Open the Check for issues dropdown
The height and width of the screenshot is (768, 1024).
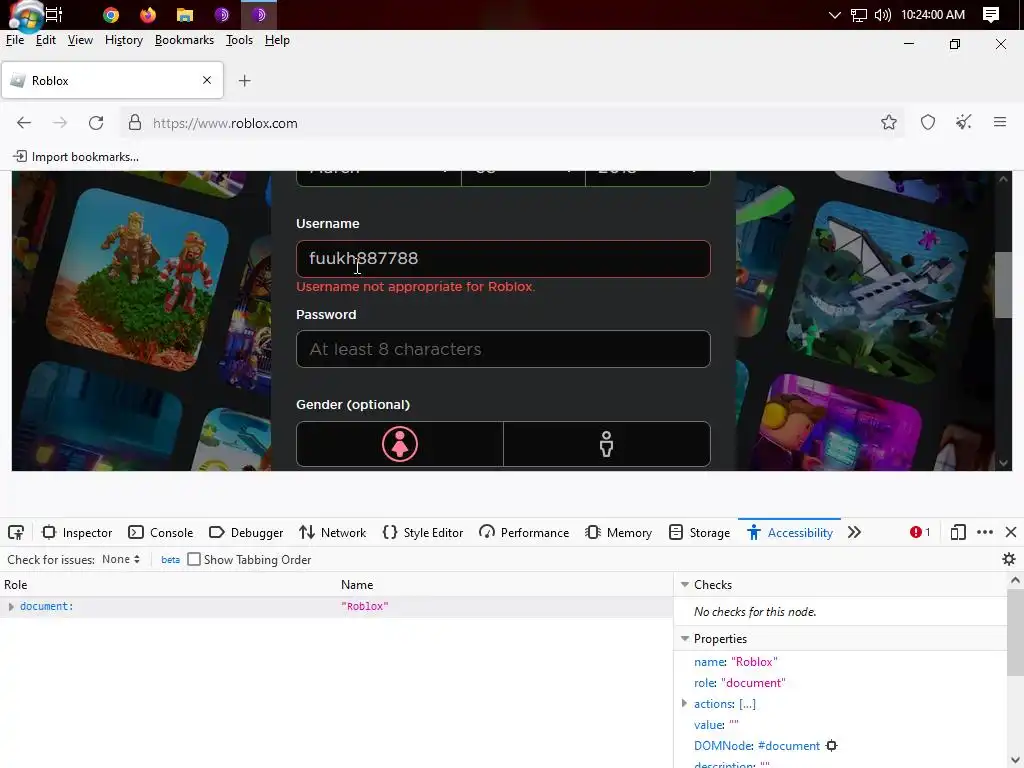[x=121, y=559]
